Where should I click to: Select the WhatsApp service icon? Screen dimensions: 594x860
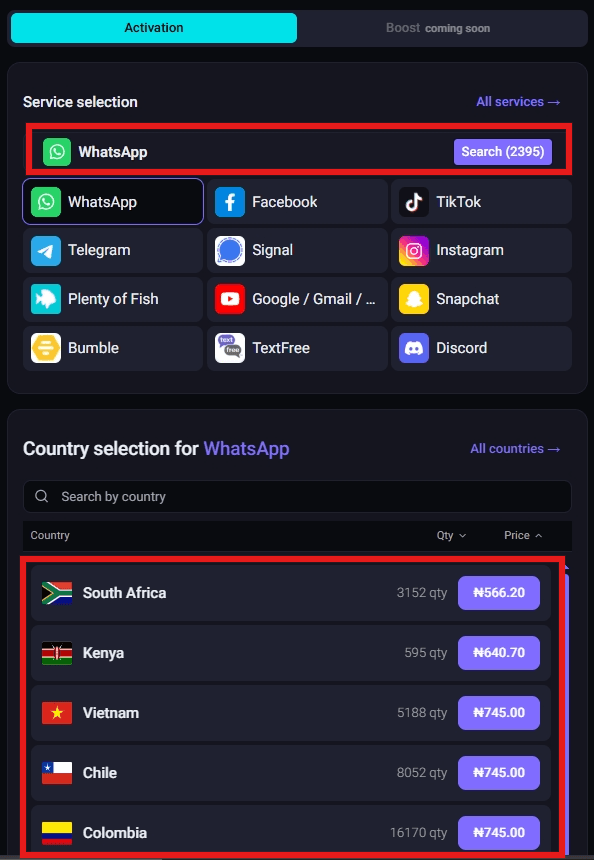click(45, 201)
